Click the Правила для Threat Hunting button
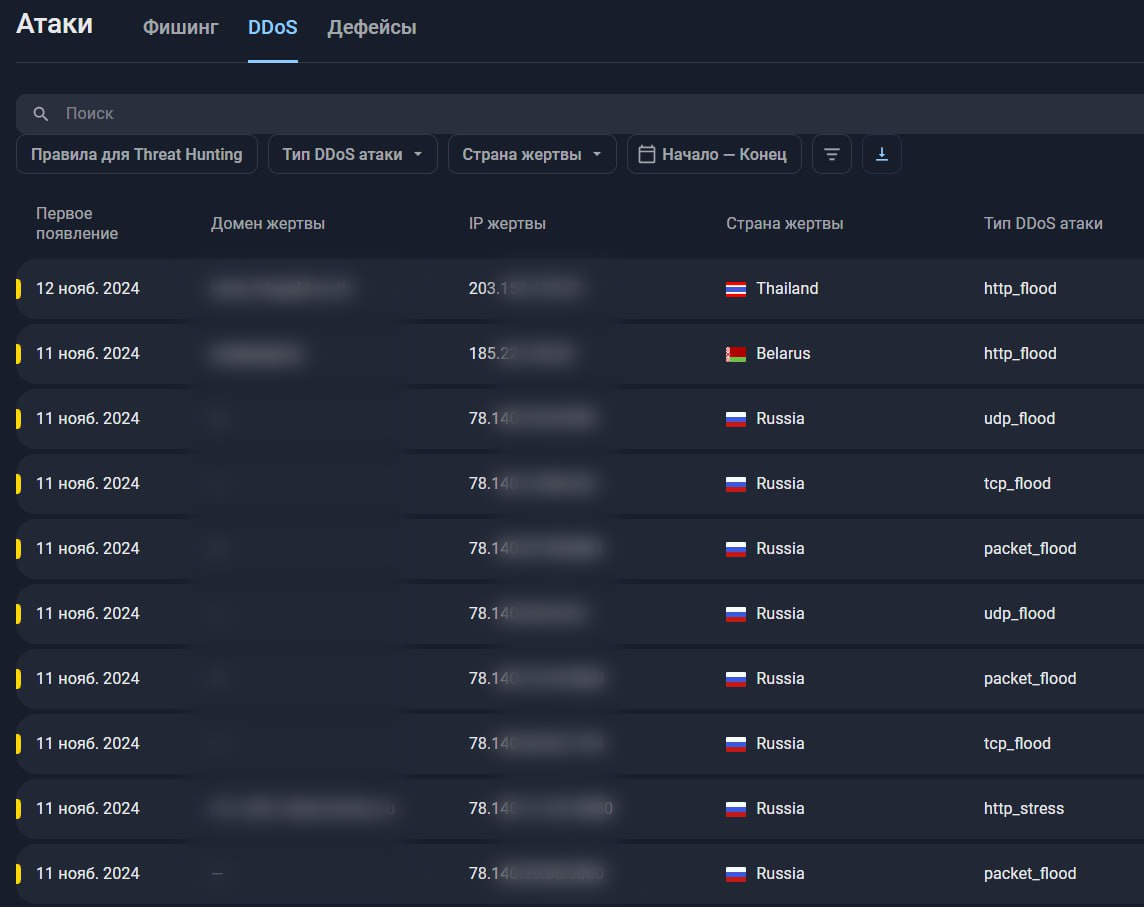Image resolution: width=1144 pixels, height=907 pixels. (x=136, y=154)
